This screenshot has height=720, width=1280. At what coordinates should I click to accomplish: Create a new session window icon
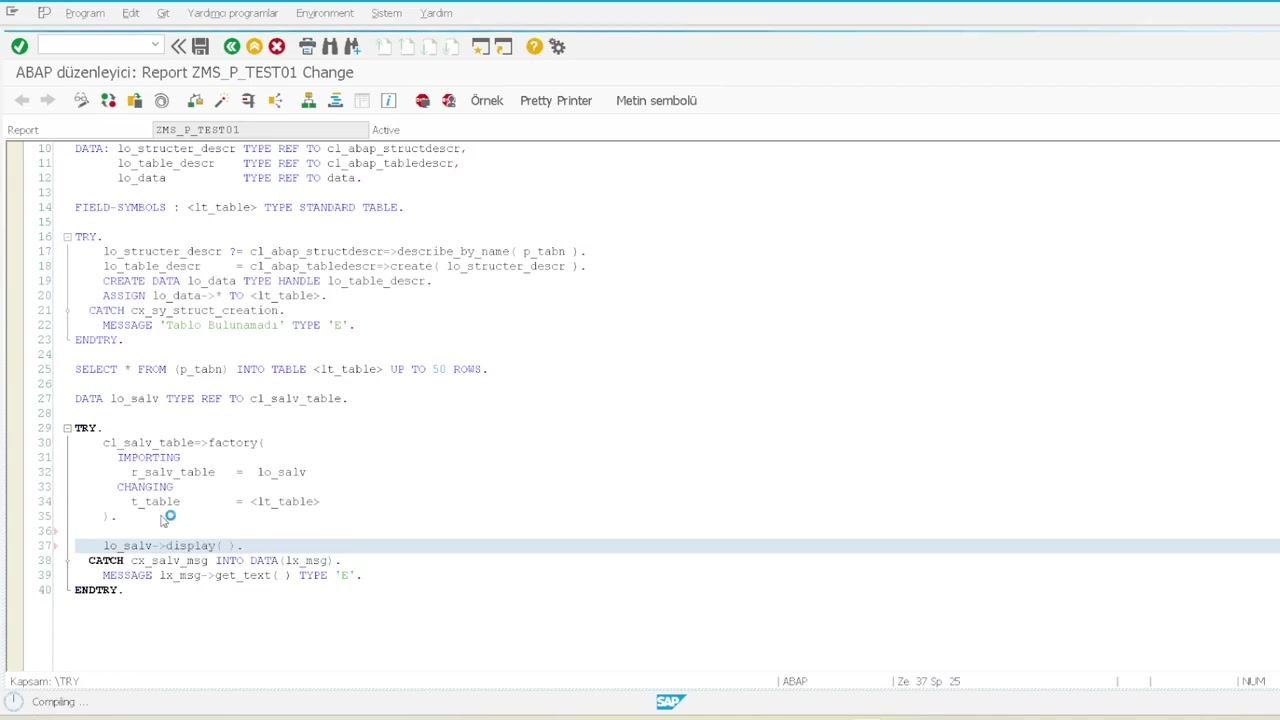pyautogui.click(x=480, y=46)
